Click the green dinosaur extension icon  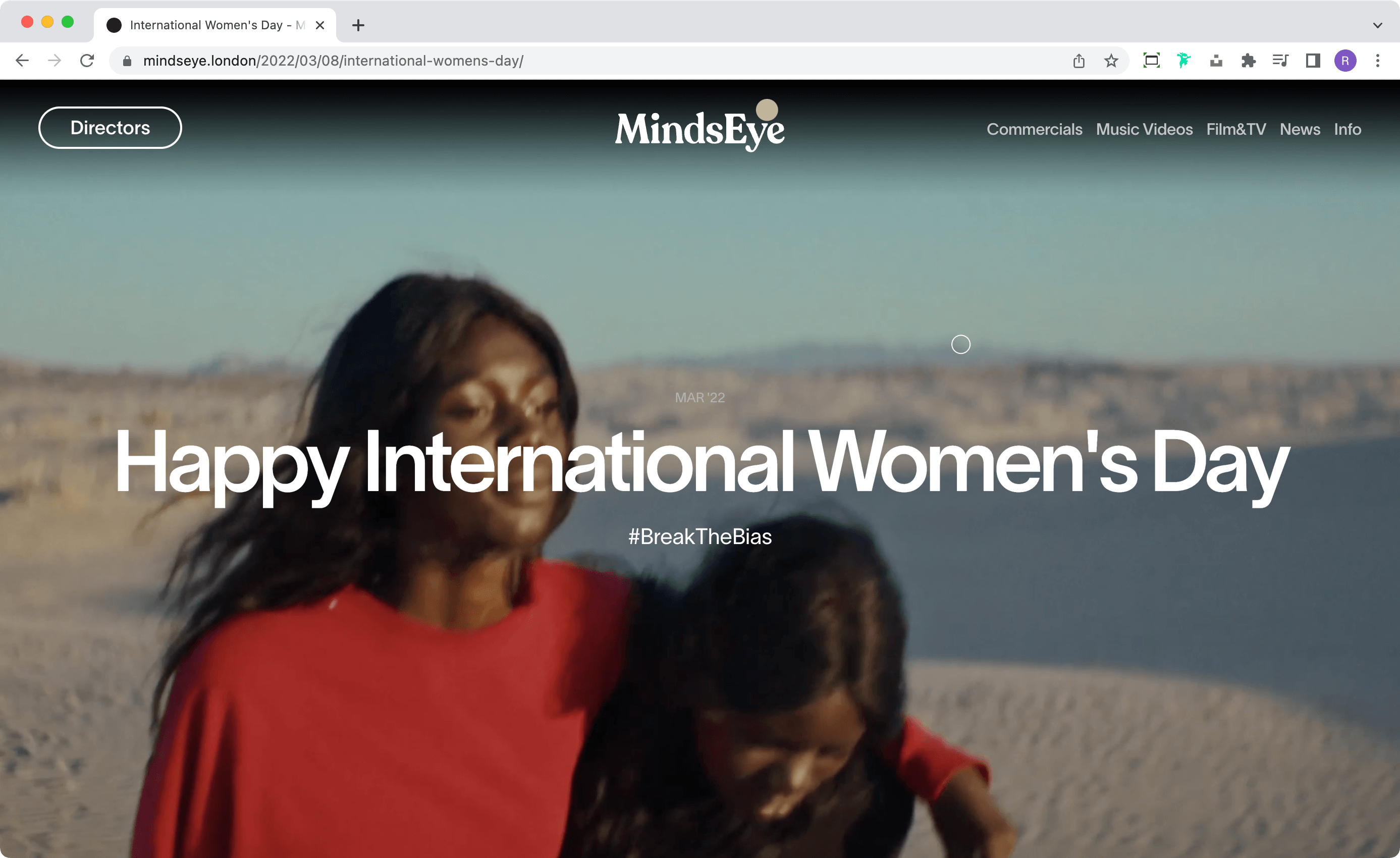[1183, 61]
